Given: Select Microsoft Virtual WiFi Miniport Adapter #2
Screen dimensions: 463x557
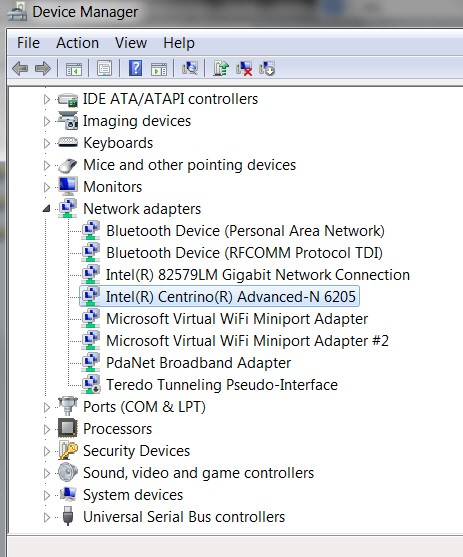Looking at the screenshot, I should (x=247, y=341).
